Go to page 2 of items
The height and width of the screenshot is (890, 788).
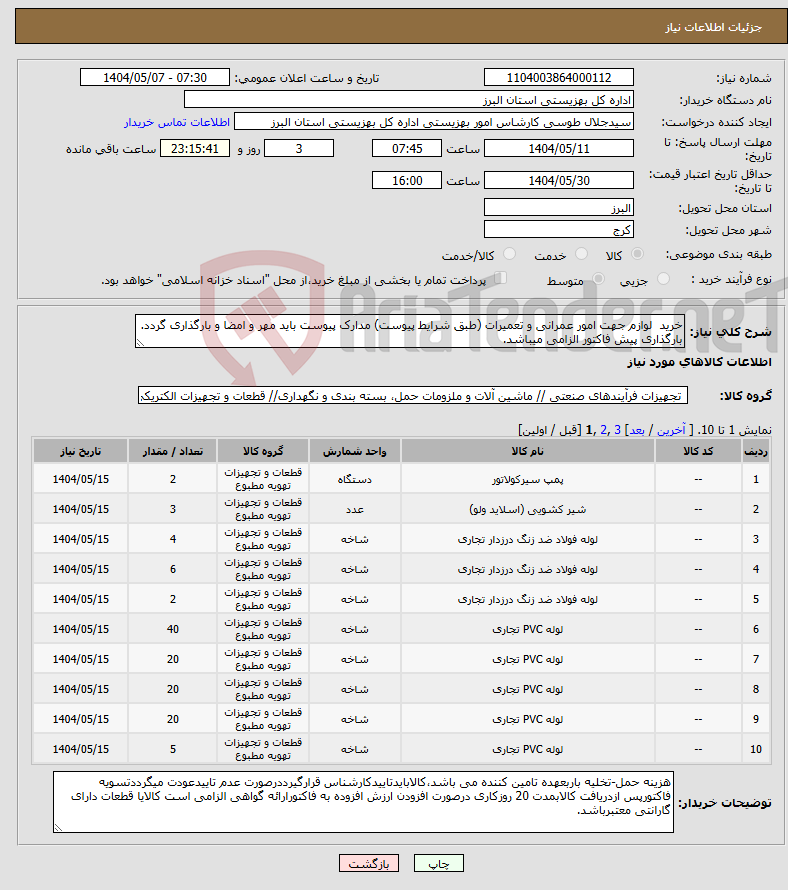tap(603, 430)
